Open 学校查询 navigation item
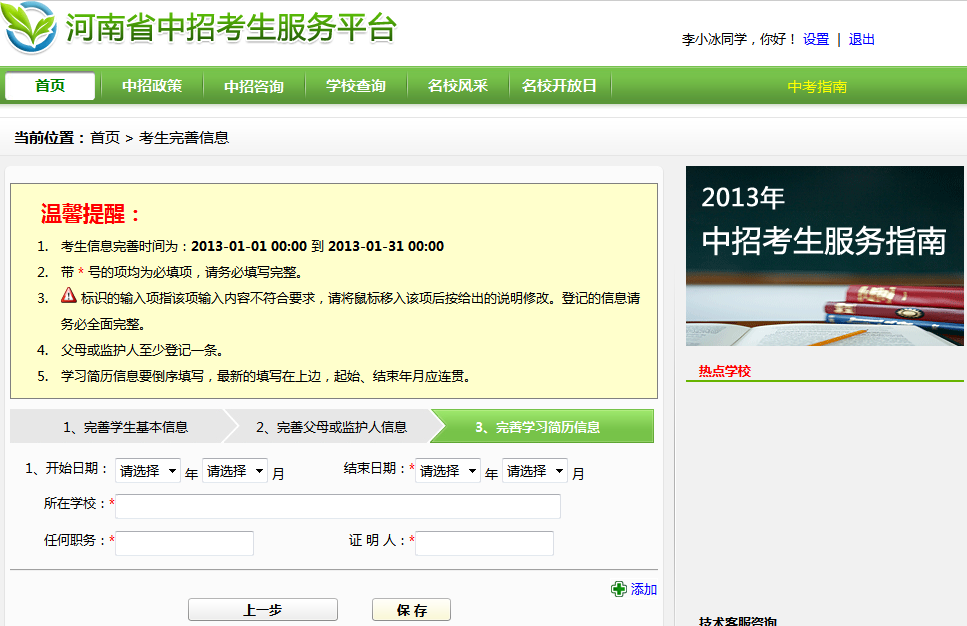 (356, 86)
